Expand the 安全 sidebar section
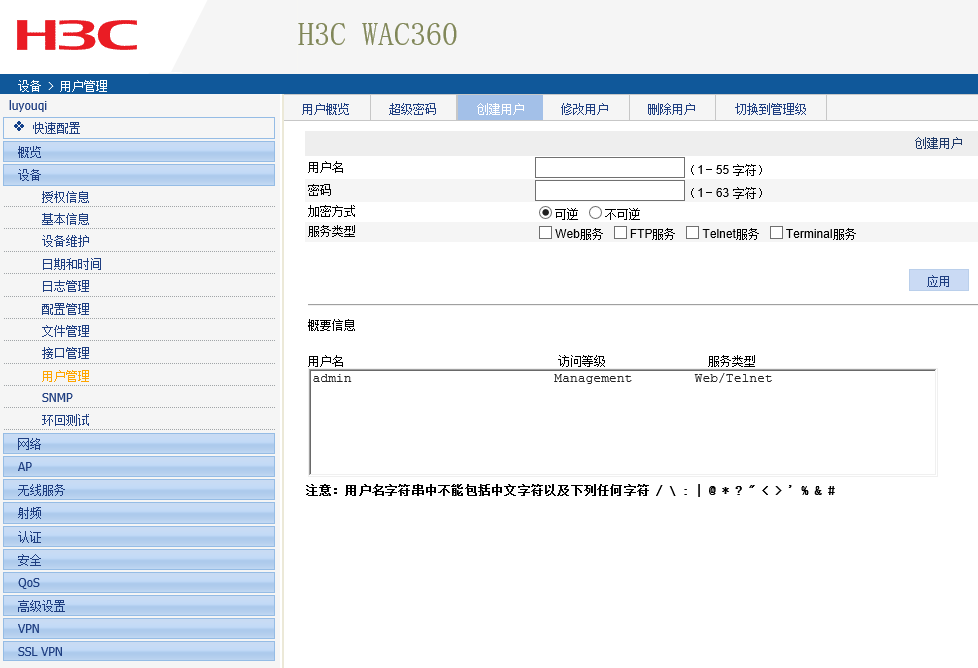The image size is (978, 668). 138,559
